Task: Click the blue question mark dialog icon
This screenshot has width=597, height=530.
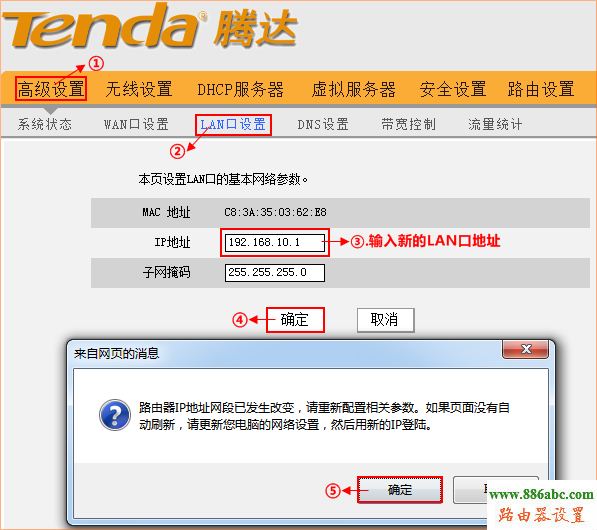Action: coord(115,415)
